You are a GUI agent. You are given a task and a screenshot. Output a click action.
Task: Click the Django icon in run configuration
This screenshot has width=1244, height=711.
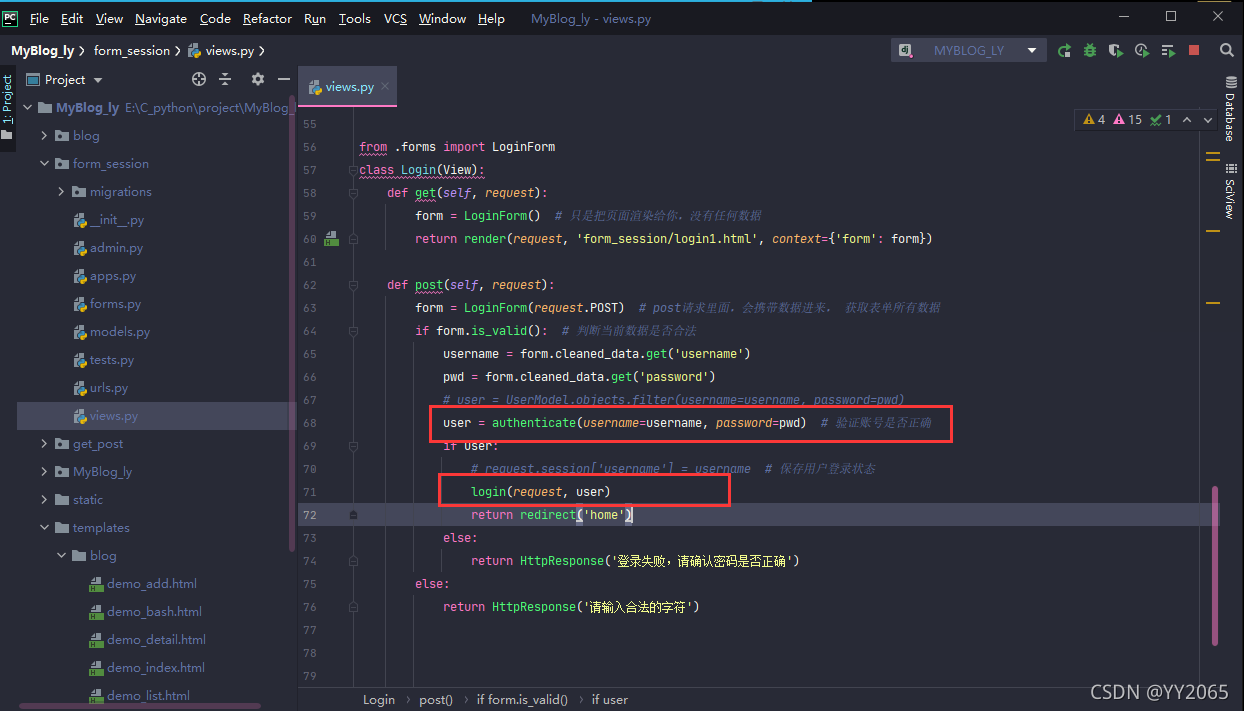(x=906, y=50)
